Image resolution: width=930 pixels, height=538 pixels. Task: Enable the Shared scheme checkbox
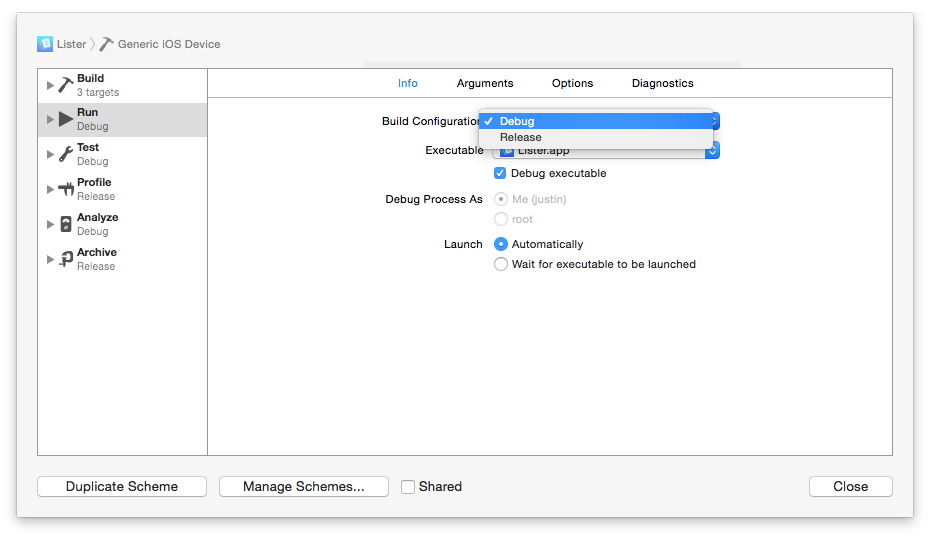tap(408, 487)
